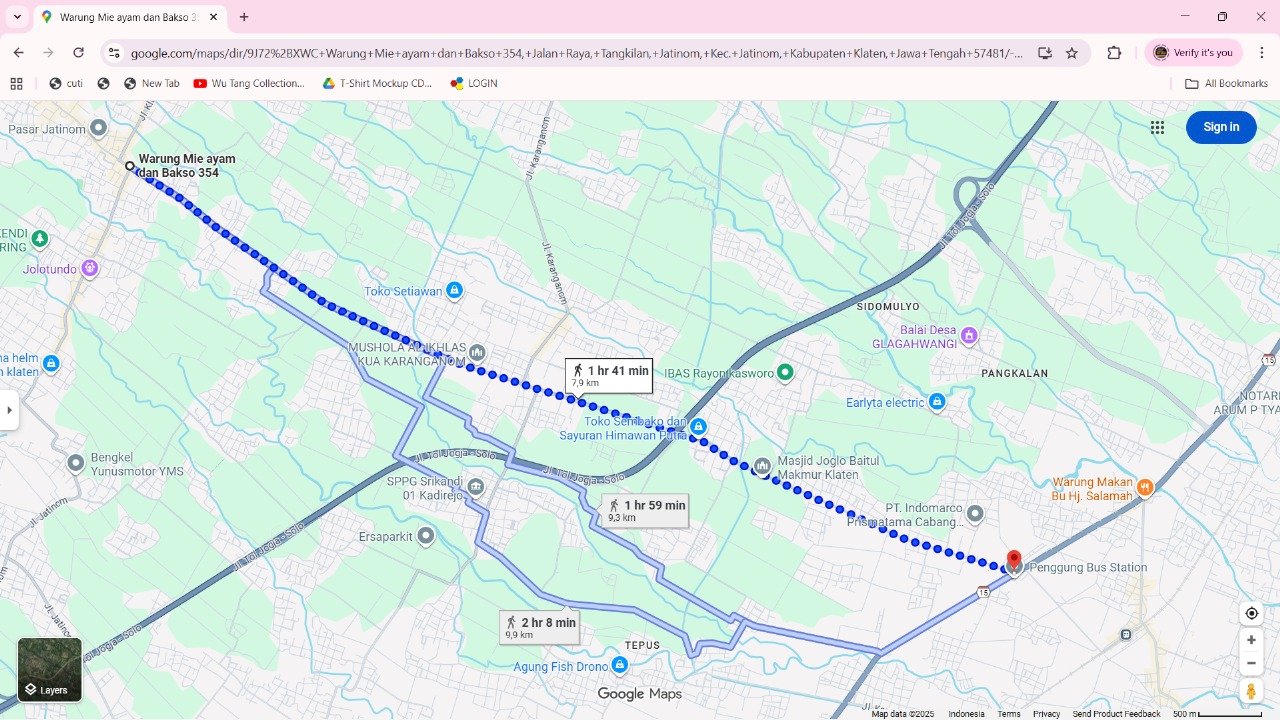1280x720 pixels.
Task: Expand the collapsed side panel arrow
Action: [x=9, y=410]
